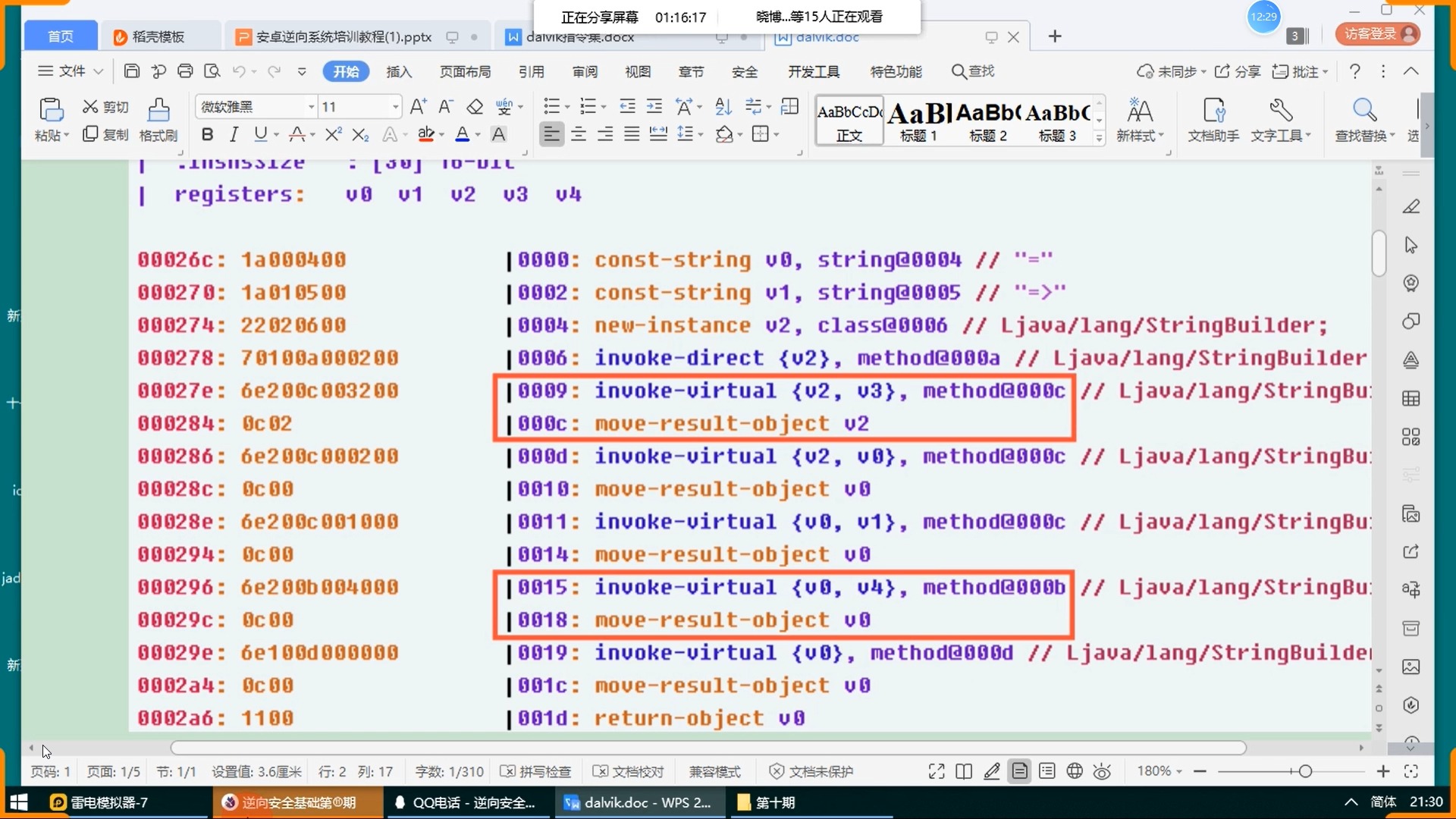Expand the bullet list dropdown arrow
1456x819 pixels.
click(x=567, y=107)
